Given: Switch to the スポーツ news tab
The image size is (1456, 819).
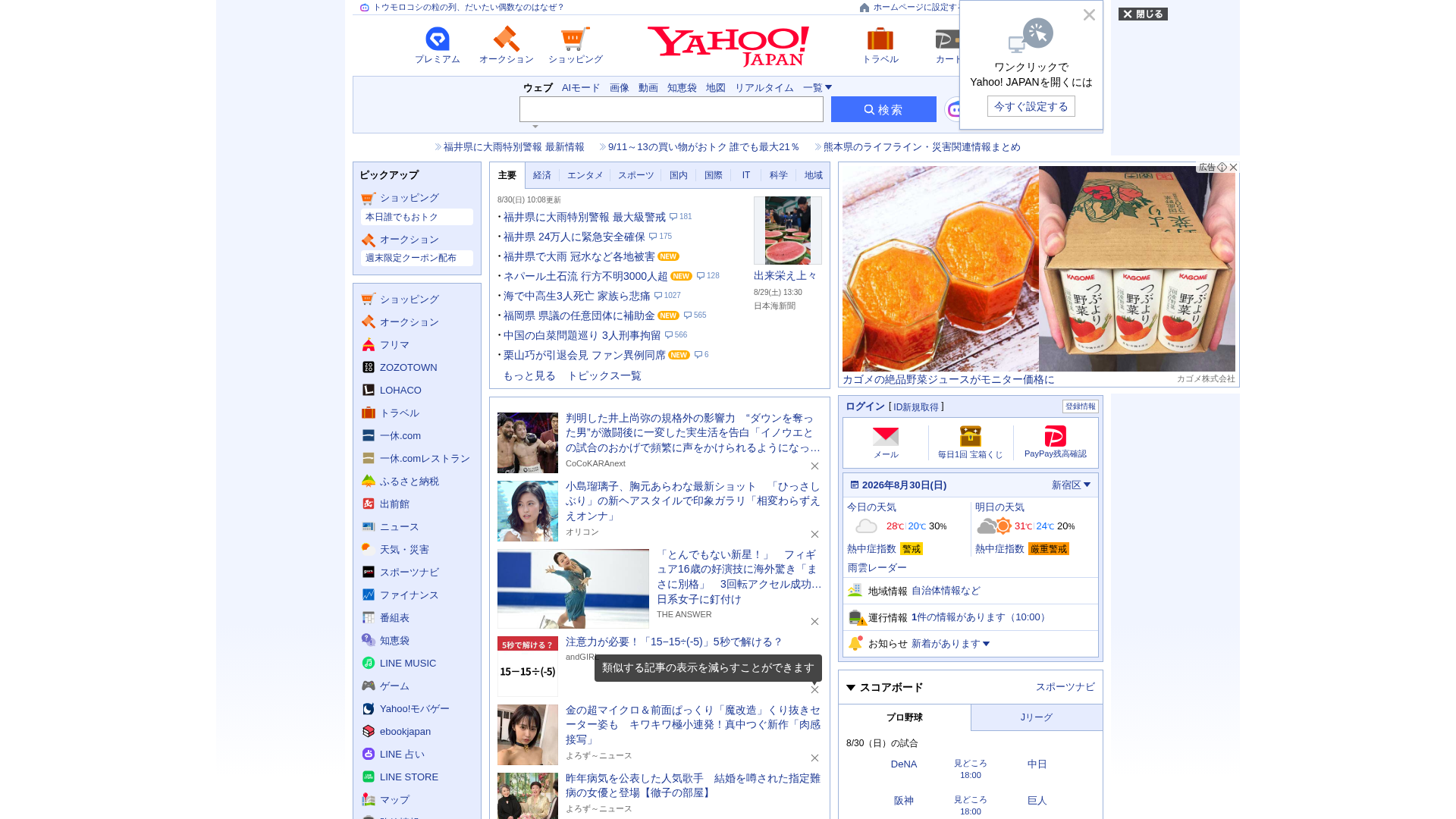Looking at the screenshot, I should point(635,176).
